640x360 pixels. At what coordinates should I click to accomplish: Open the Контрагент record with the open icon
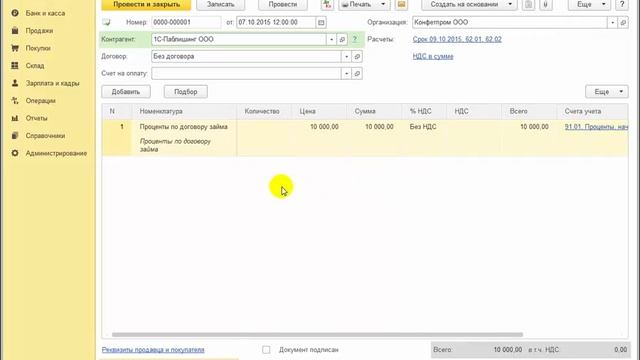(x=342, y=40)
